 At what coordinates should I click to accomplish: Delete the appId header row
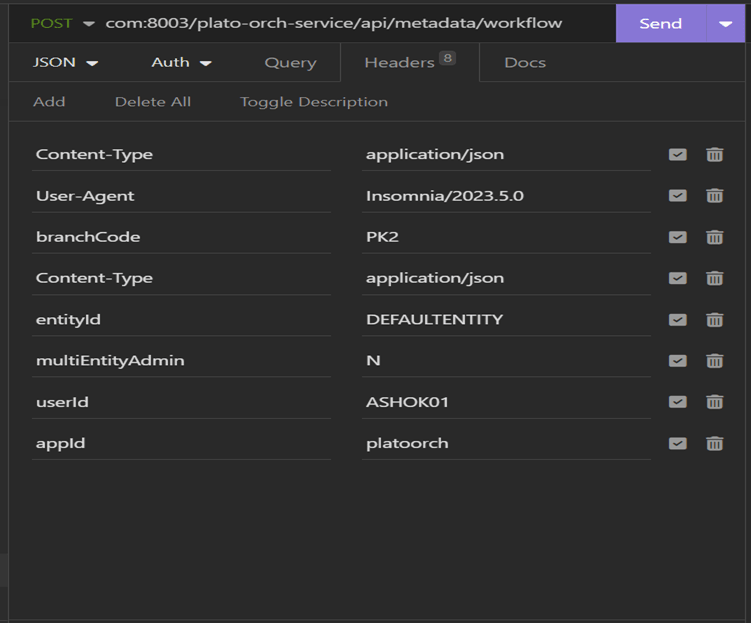[714, 443]
